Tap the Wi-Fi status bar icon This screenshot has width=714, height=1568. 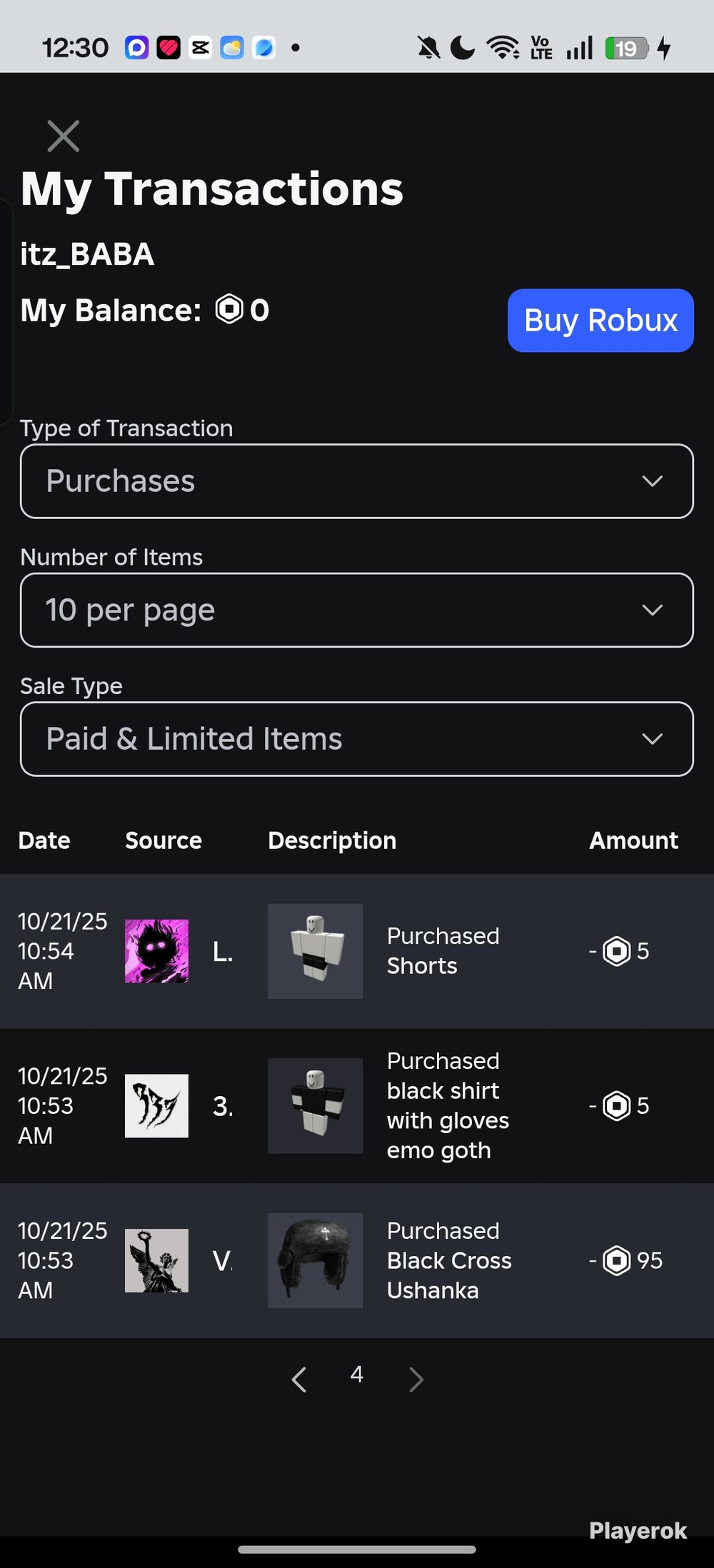pos(503,48)
